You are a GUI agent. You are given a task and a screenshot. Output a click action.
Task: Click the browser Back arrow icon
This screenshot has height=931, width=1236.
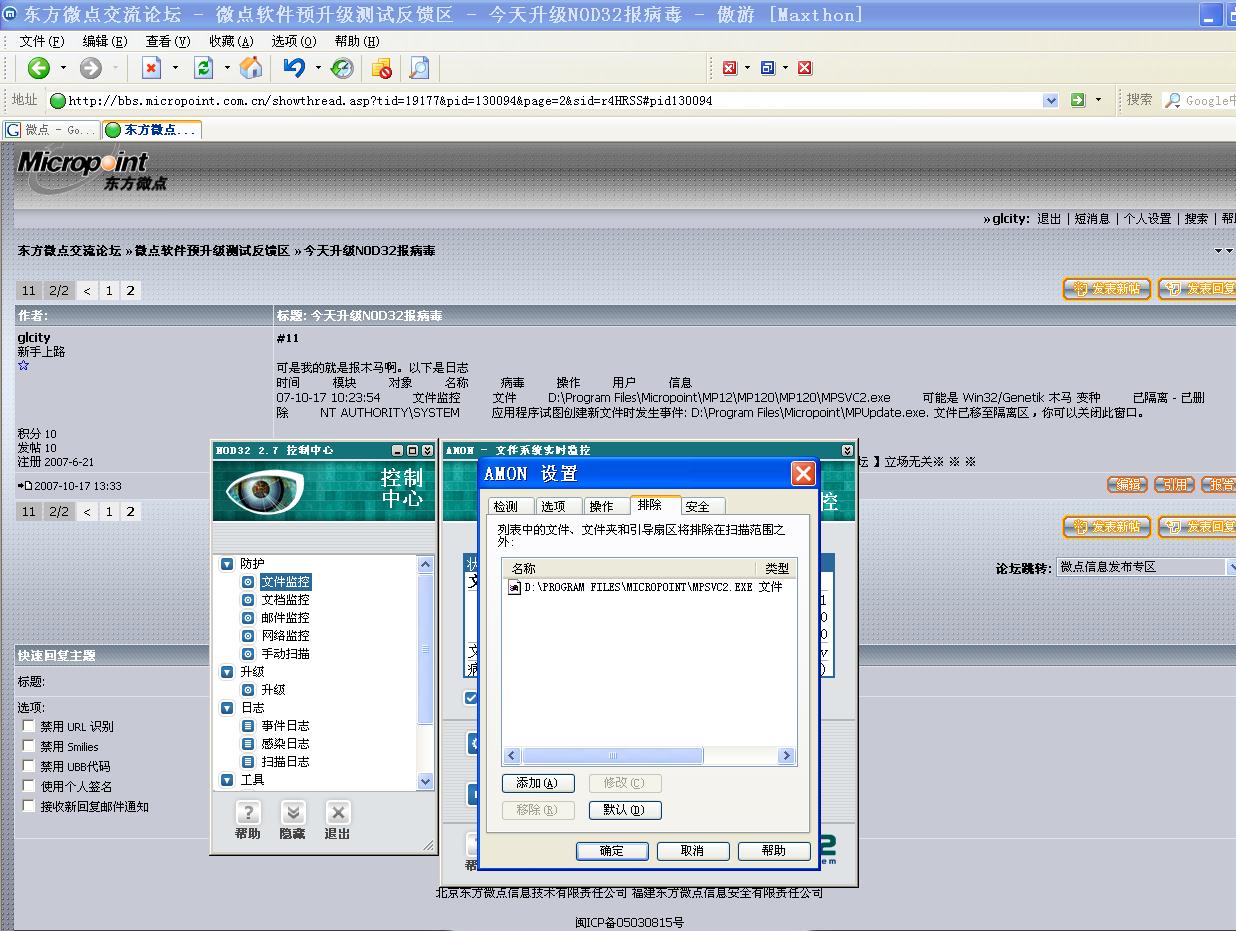coord(39,68)
